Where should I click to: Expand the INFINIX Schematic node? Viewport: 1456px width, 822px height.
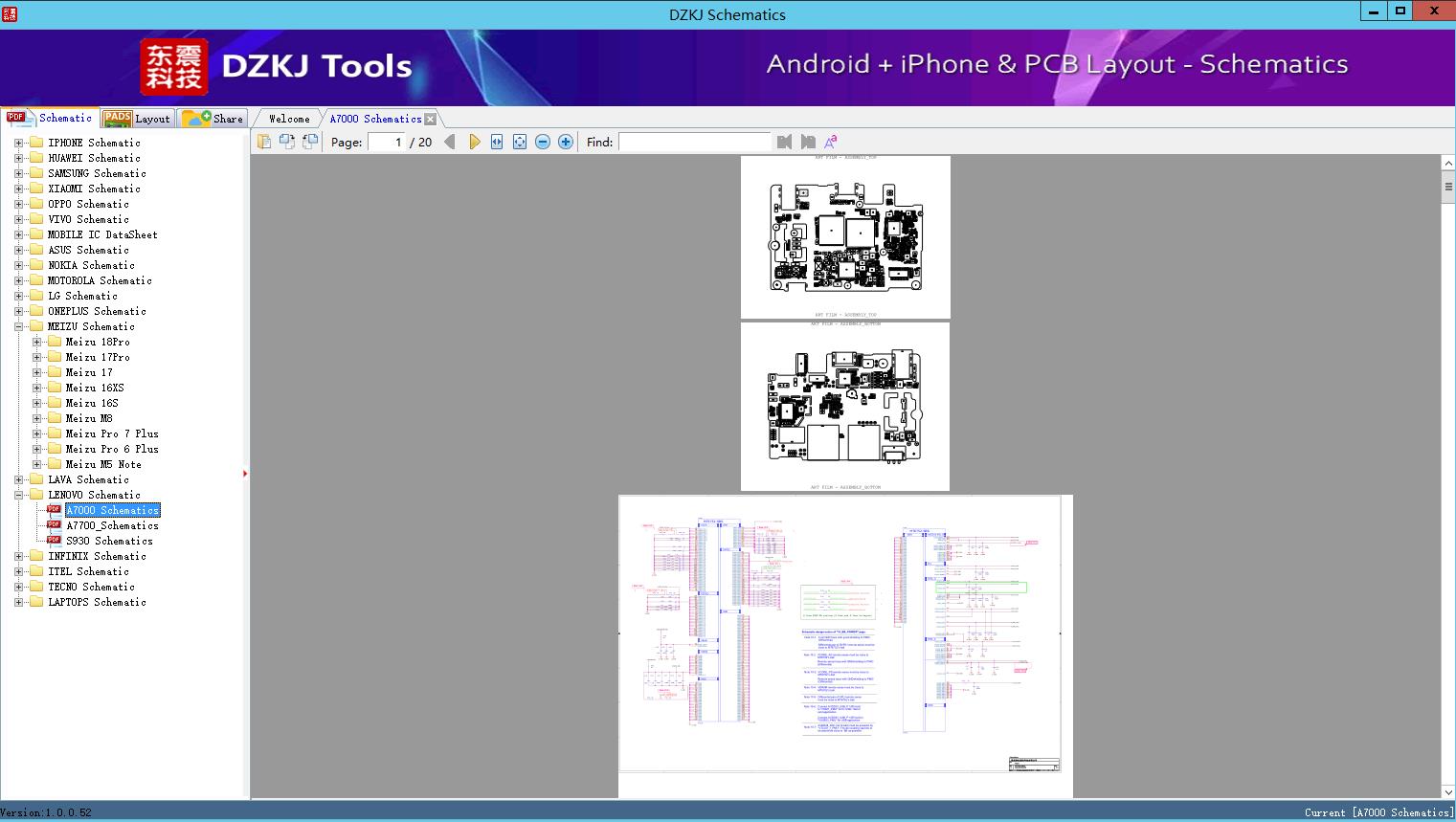pyautogui.click(x=18, y=556)
